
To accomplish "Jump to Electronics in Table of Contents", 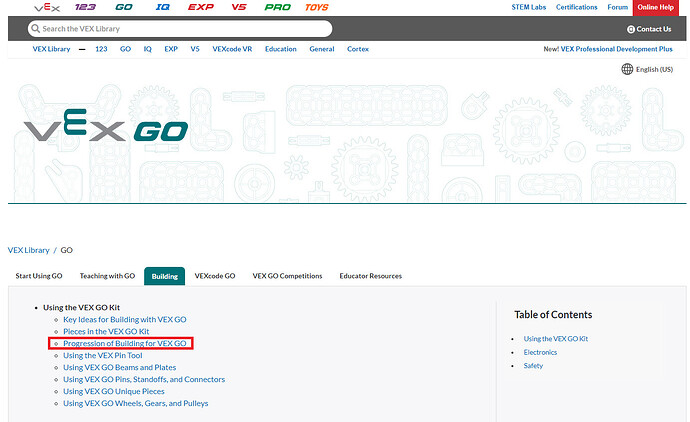I will tap(540, 352).
